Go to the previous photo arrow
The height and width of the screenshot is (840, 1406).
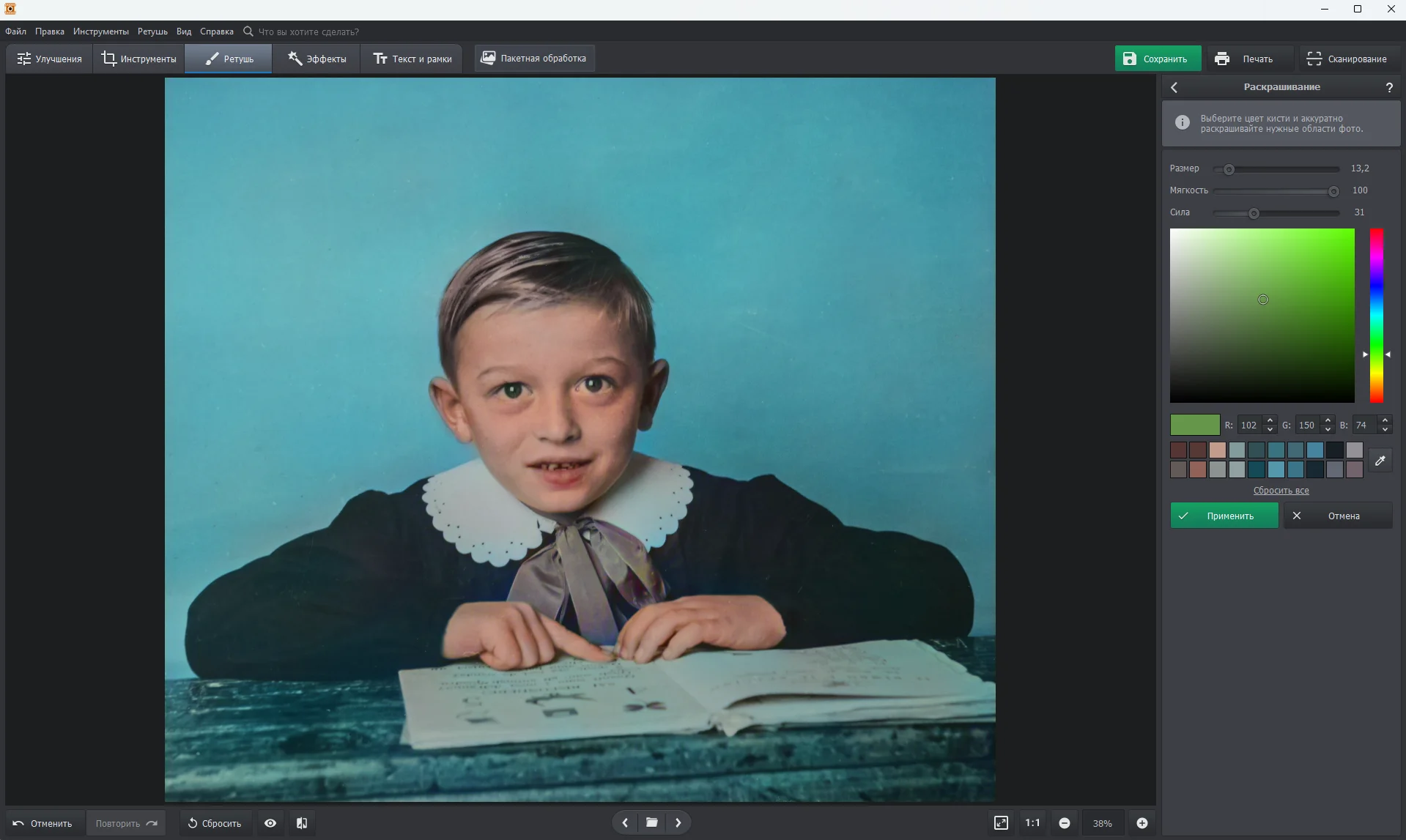point(625,822)
